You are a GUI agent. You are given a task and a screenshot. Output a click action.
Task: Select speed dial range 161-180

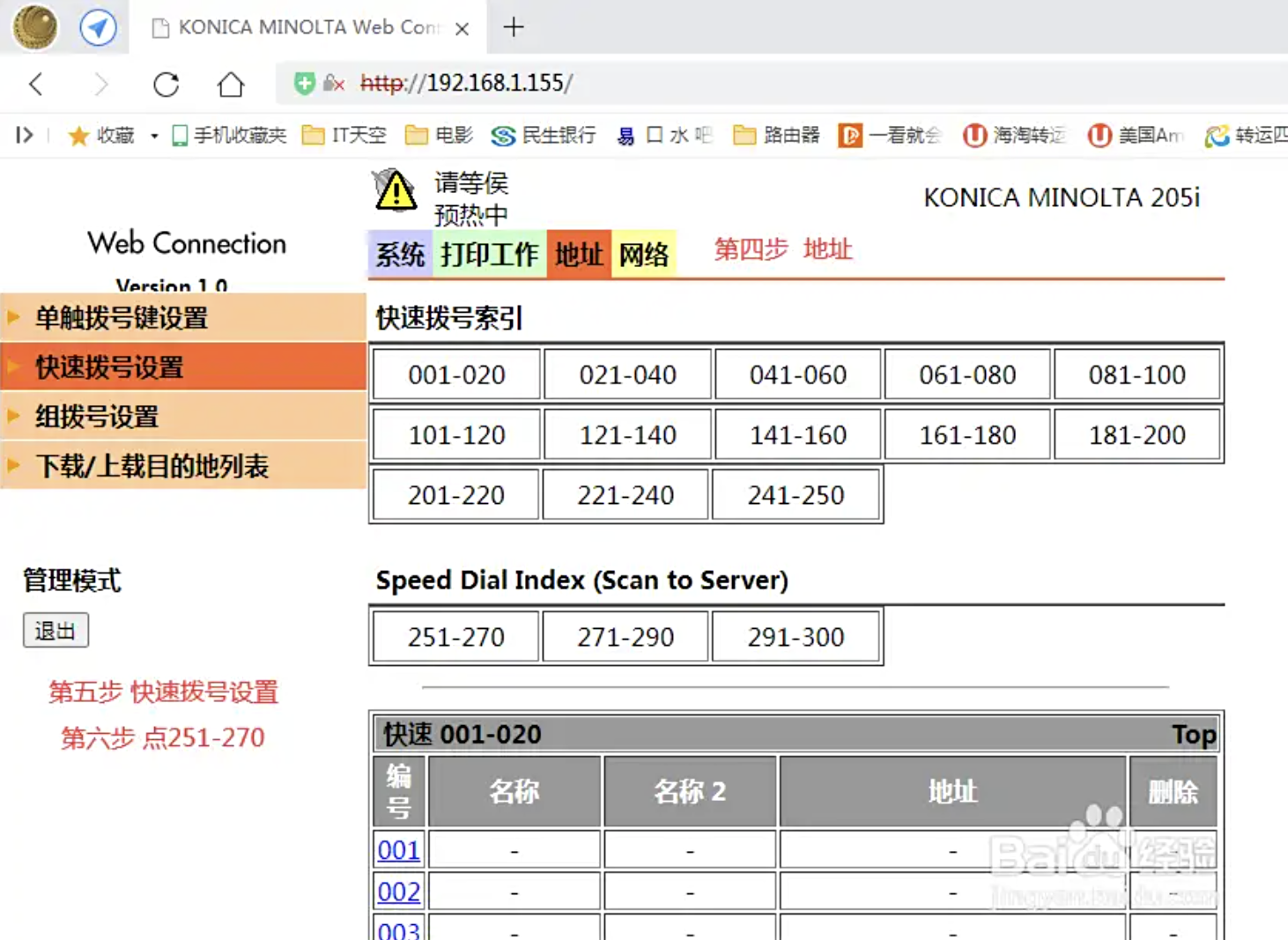tap(967, 434)
